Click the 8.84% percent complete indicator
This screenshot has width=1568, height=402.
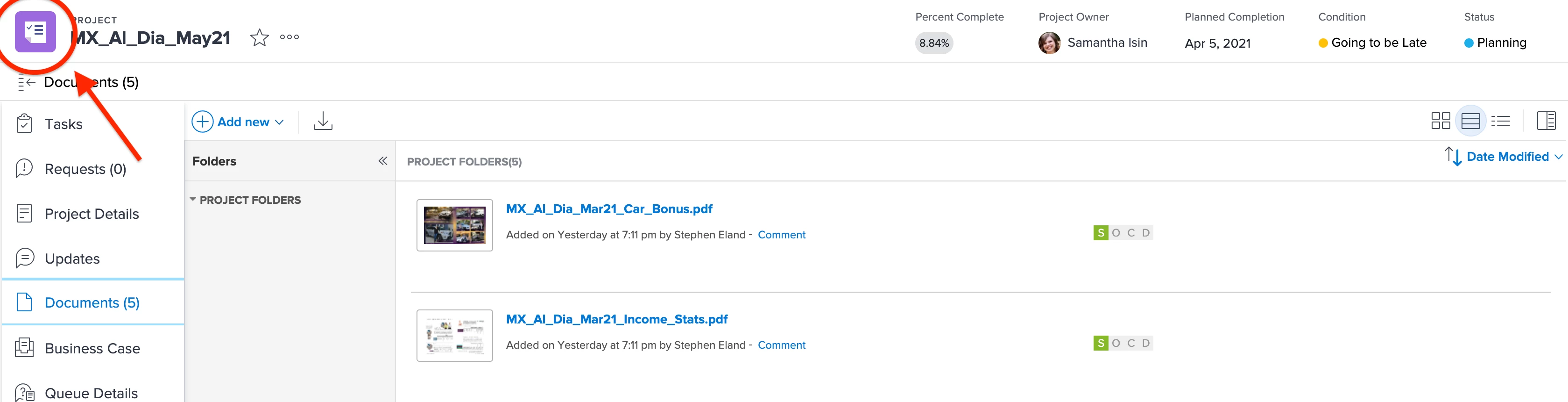(x=934, y=43)
